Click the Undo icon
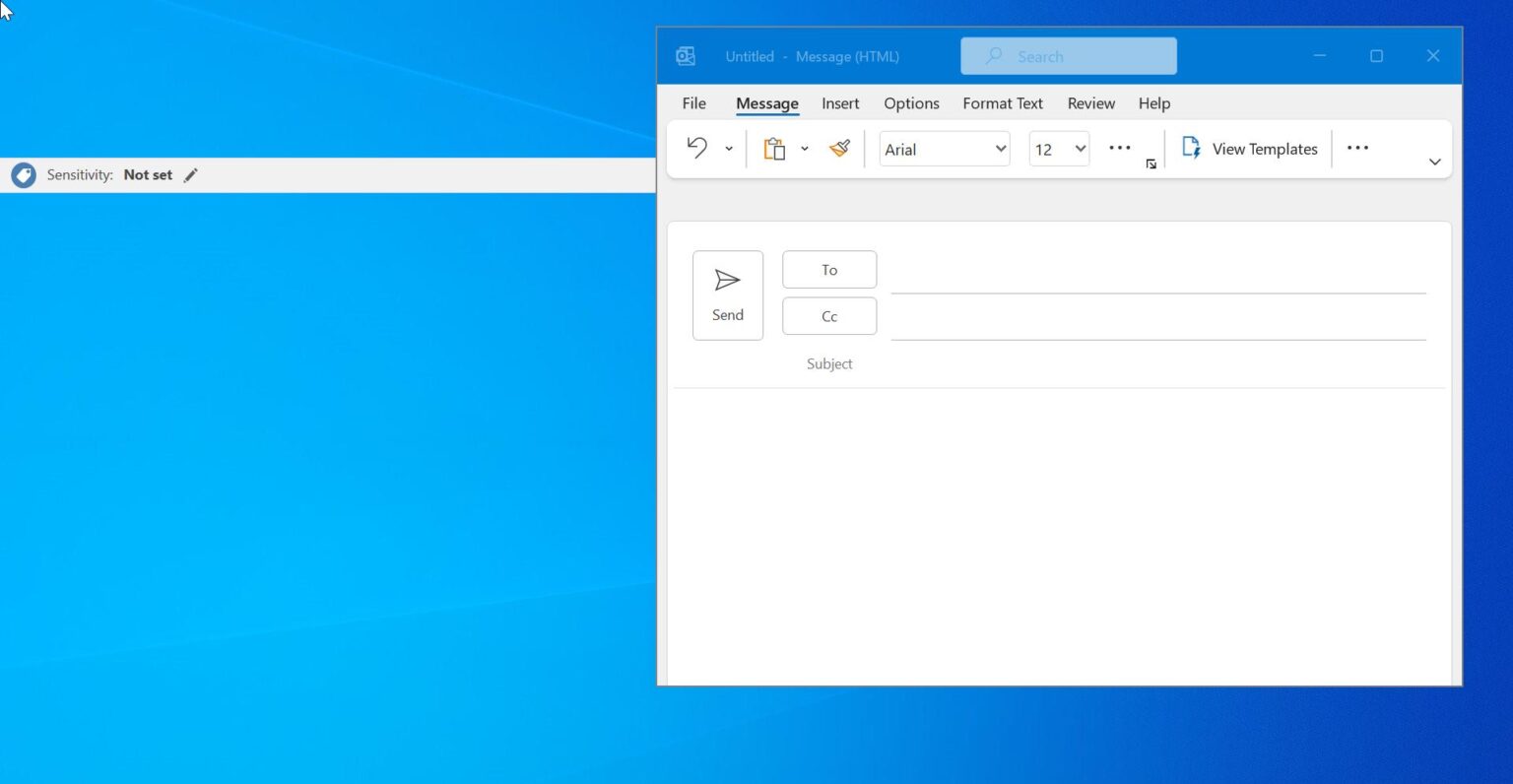The image size is (1513, 784). tap(697, 148)
